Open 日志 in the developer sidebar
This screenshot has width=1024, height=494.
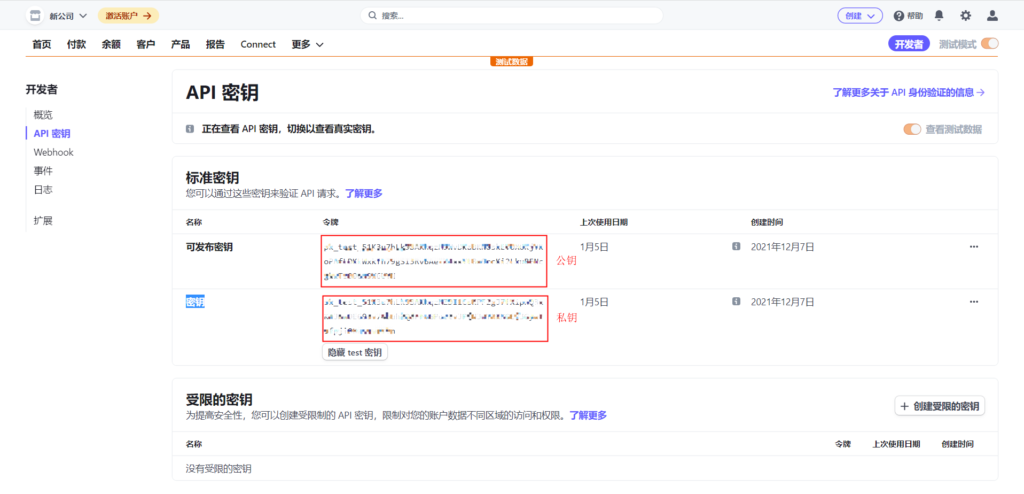tap(43, 189)
